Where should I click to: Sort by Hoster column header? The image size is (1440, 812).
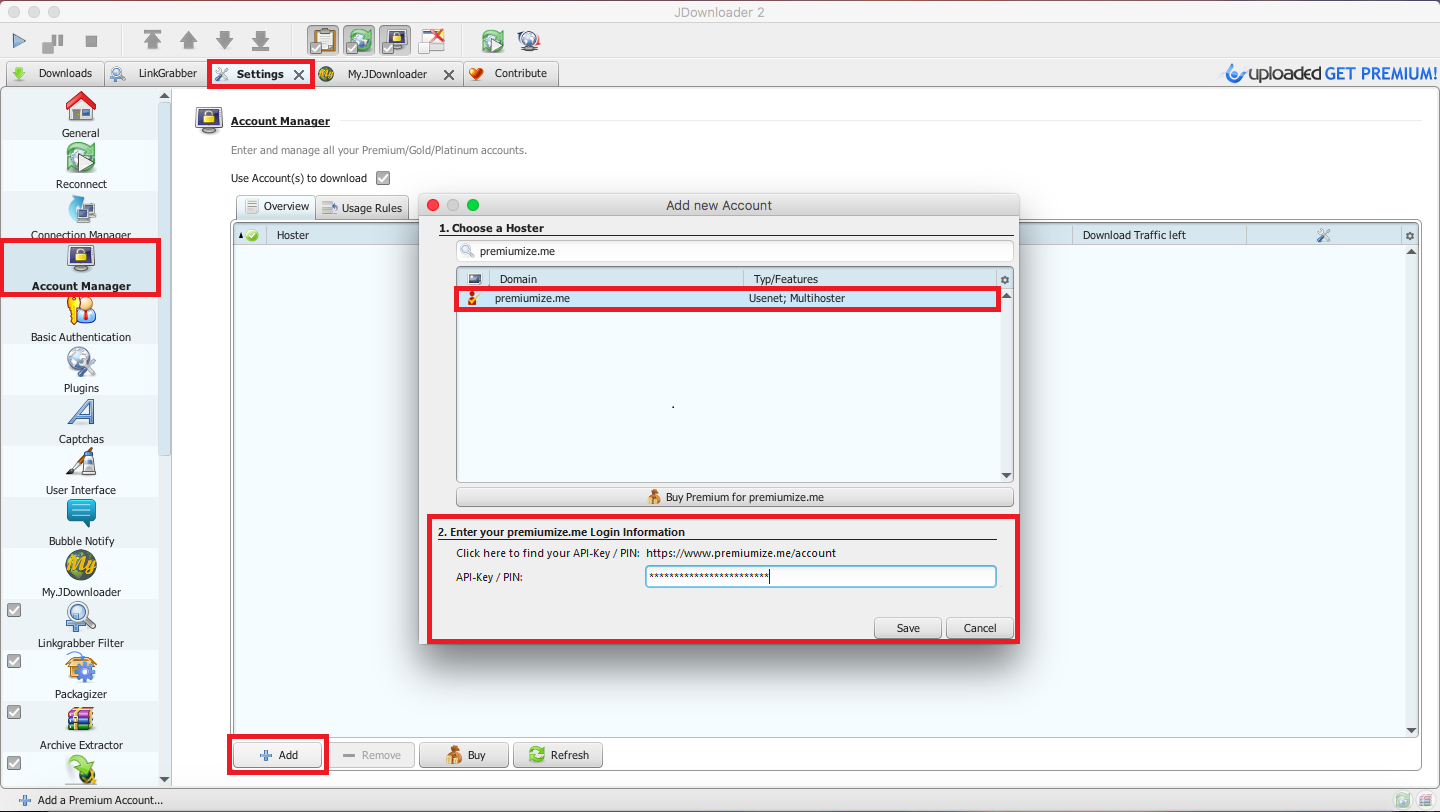click(292, 235)
